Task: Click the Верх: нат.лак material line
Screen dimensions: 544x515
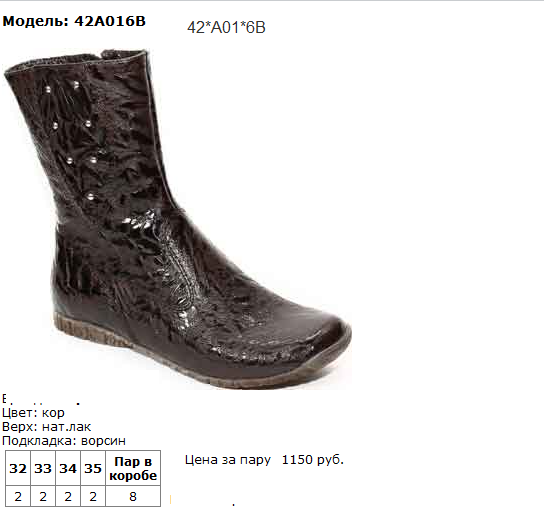Action: pyautogui.click(x=46, y=427)
